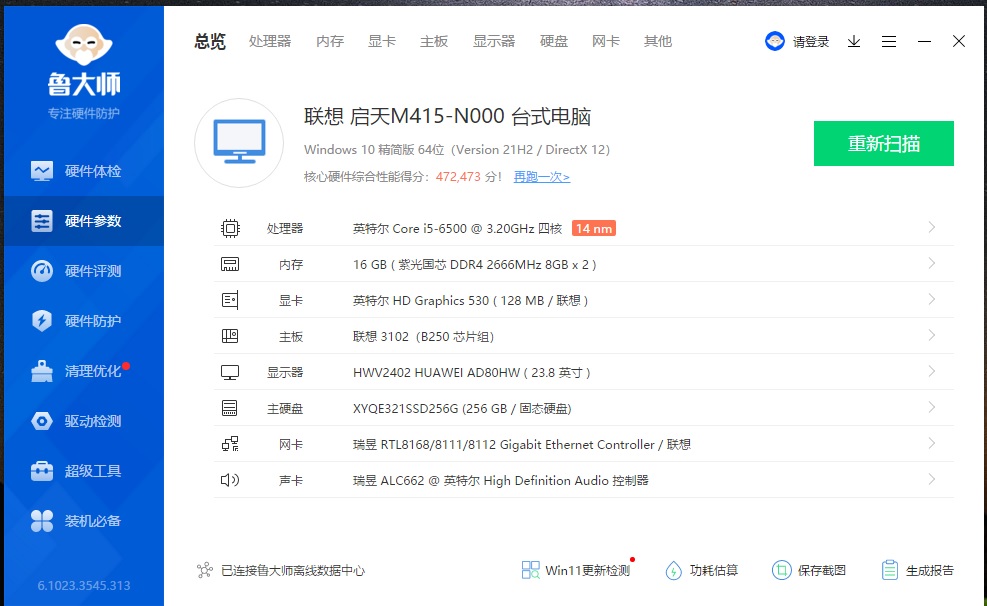Switch to the 显示器 tab
Screen dimensions: 987x606
pyautogui.click(x=494, y=42)
